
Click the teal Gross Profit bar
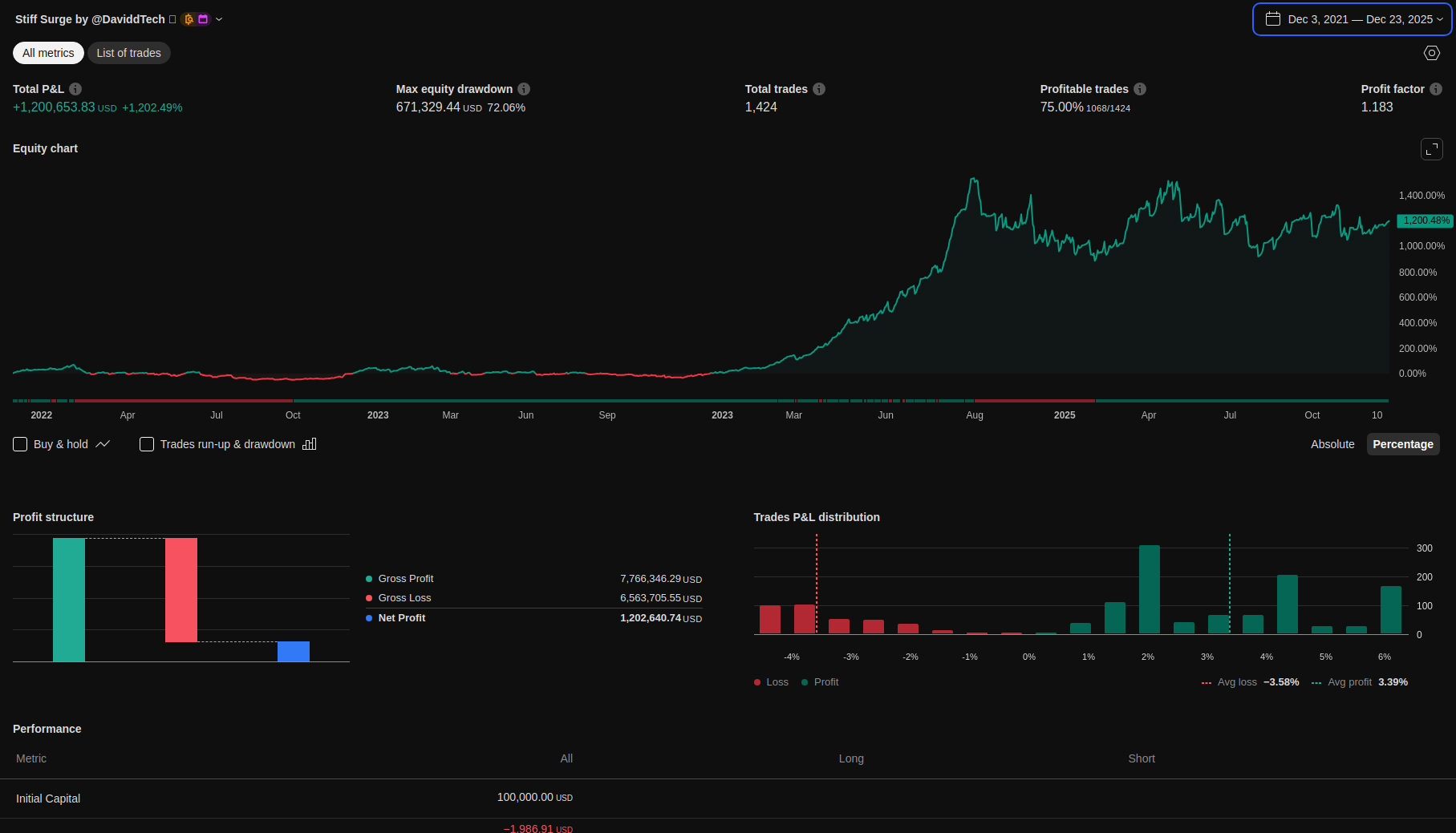coord(69,600)
